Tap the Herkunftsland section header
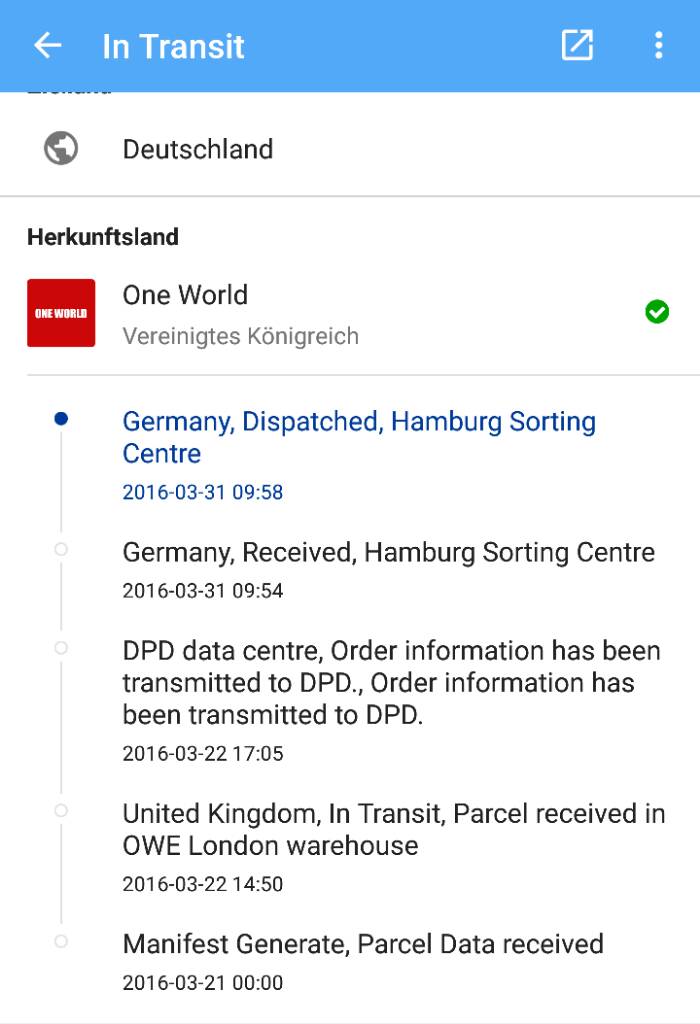This screenshot has height=1024, width=700. click(x=103, y=237)
